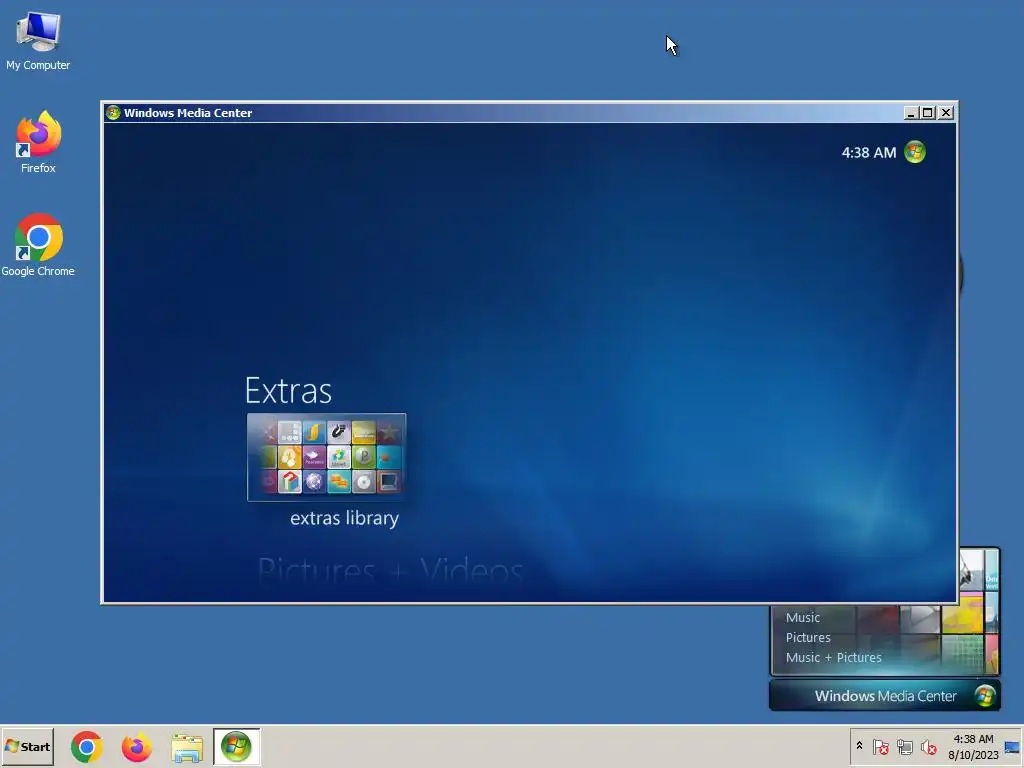Click the 'extras library' label
This screenshot has width=1024, height=768.
coord(344,518)
